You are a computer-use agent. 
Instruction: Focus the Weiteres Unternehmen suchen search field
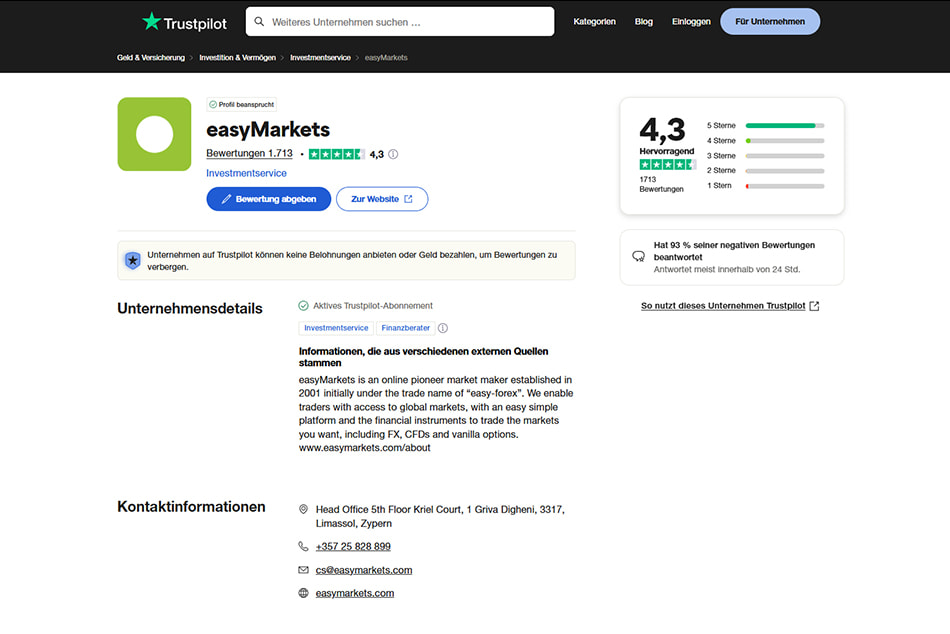[x=400, y=22]
